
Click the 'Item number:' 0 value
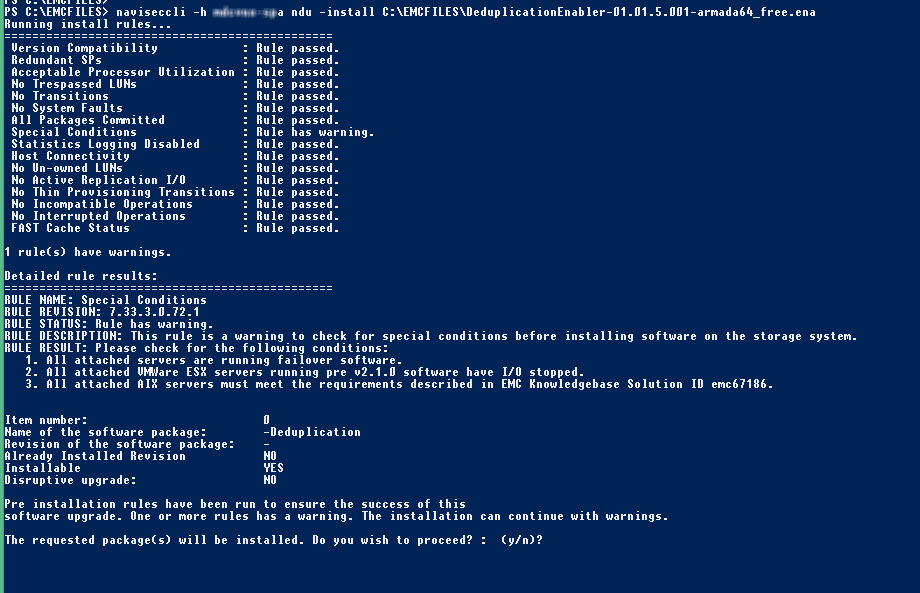[x=266, y=420]
